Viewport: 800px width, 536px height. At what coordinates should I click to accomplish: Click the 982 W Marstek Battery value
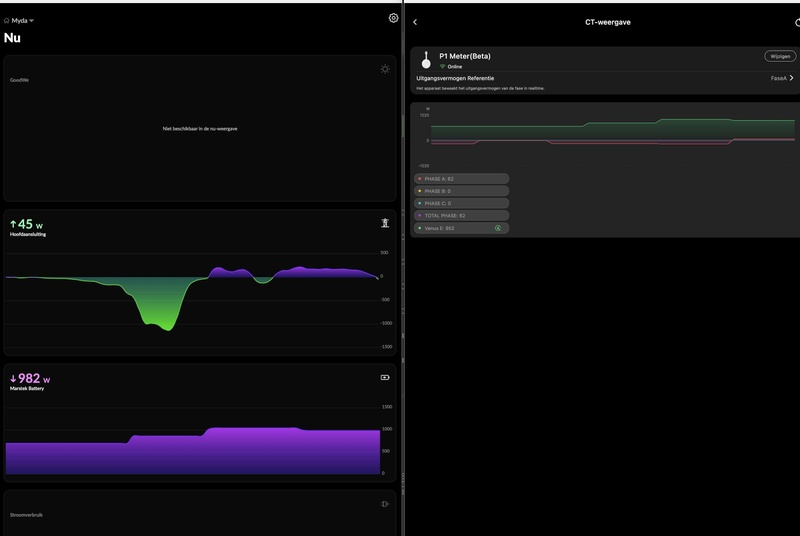pos(30,378)
